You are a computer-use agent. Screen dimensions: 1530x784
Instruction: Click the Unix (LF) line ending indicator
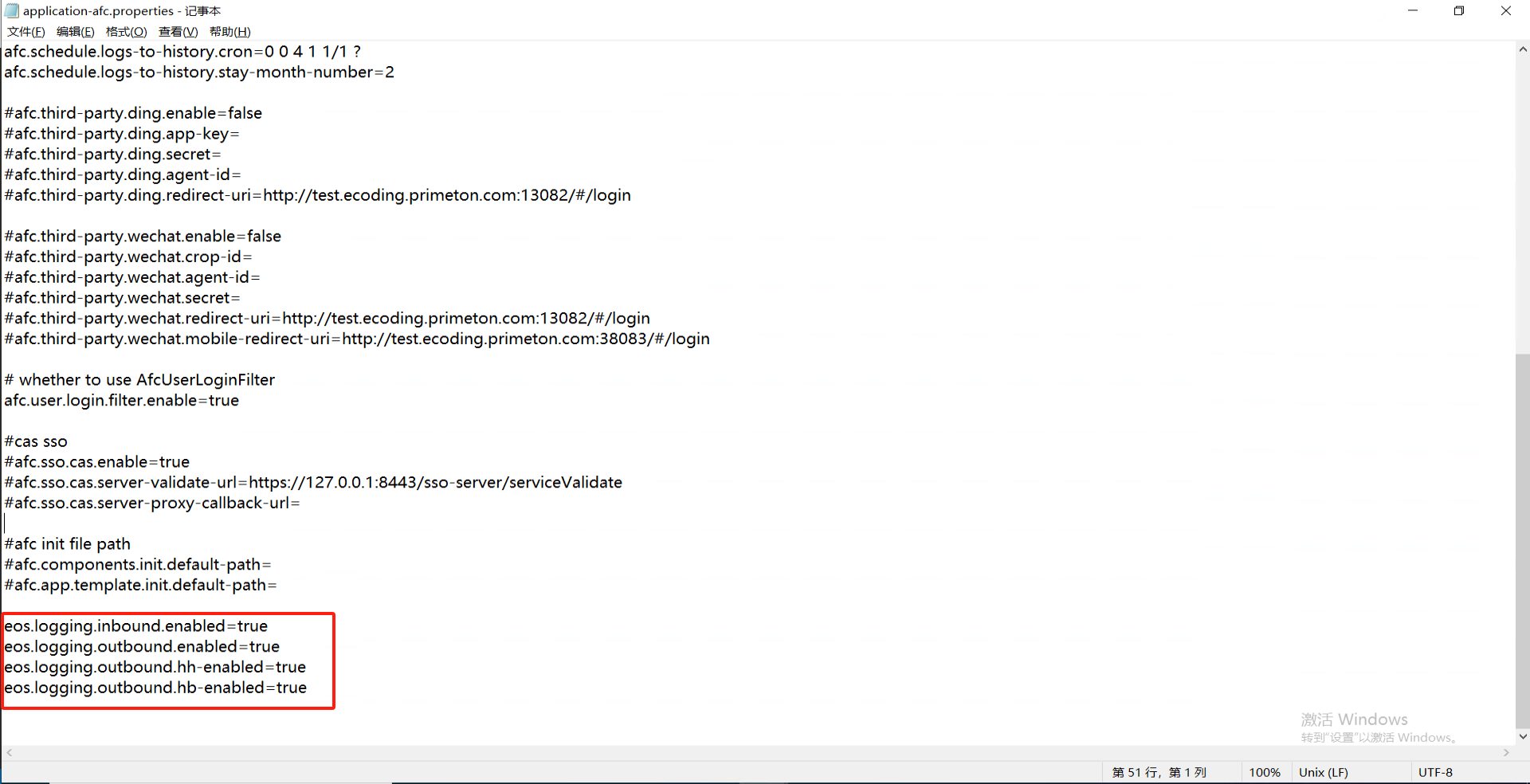click(x=1324, y=773)
